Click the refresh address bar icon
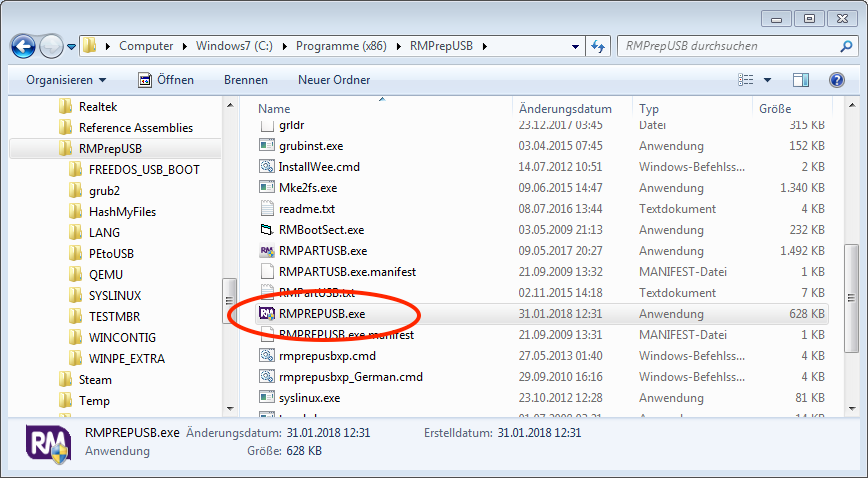 (x=598, y=46)
